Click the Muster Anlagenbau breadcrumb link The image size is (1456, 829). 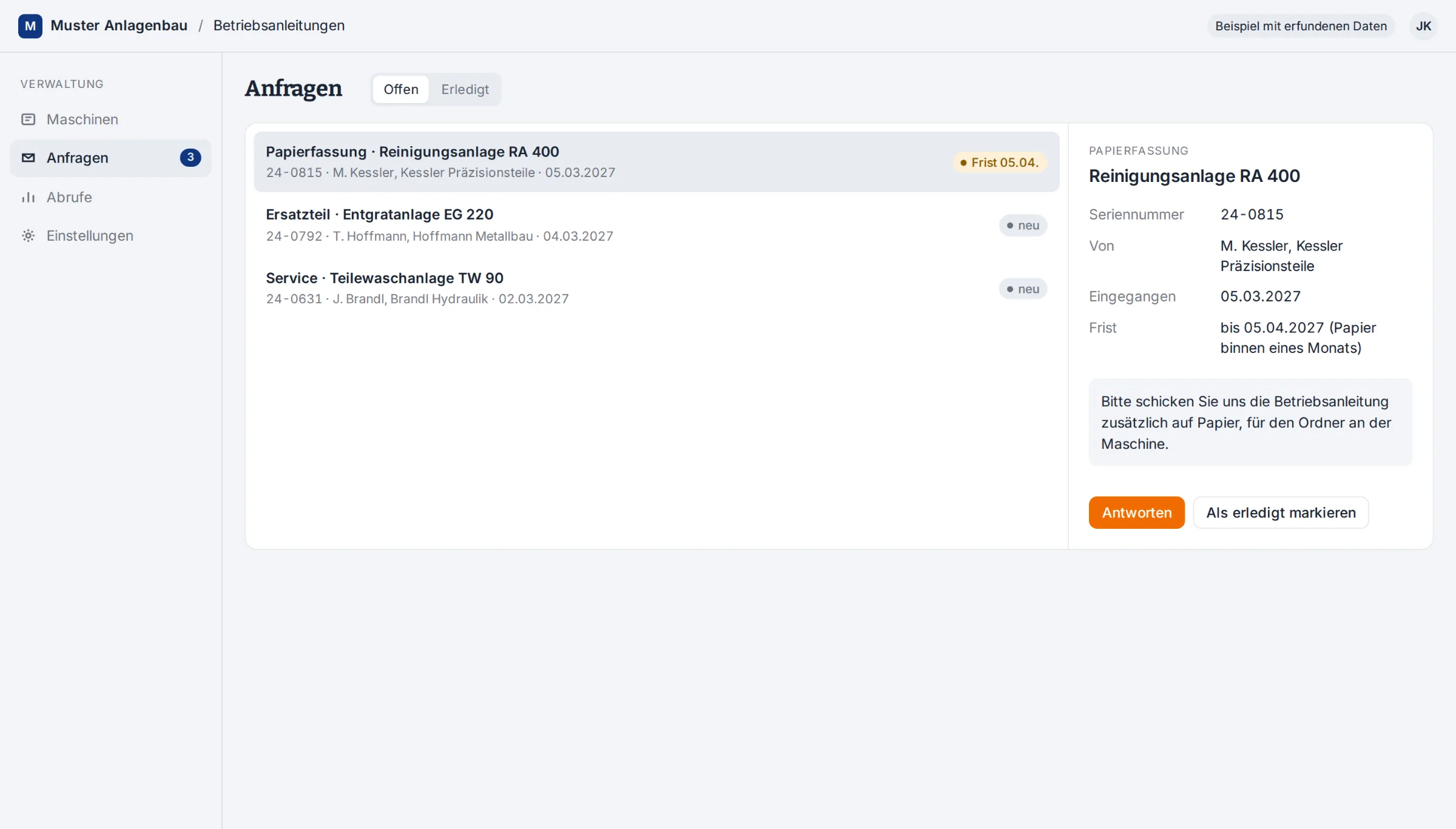(119, 25)
